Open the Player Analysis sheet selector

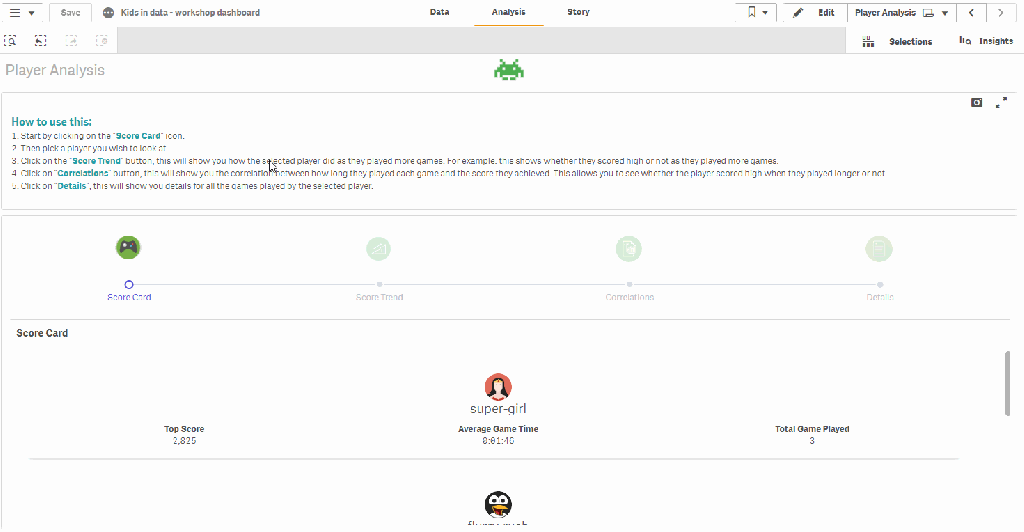point(900,13)
